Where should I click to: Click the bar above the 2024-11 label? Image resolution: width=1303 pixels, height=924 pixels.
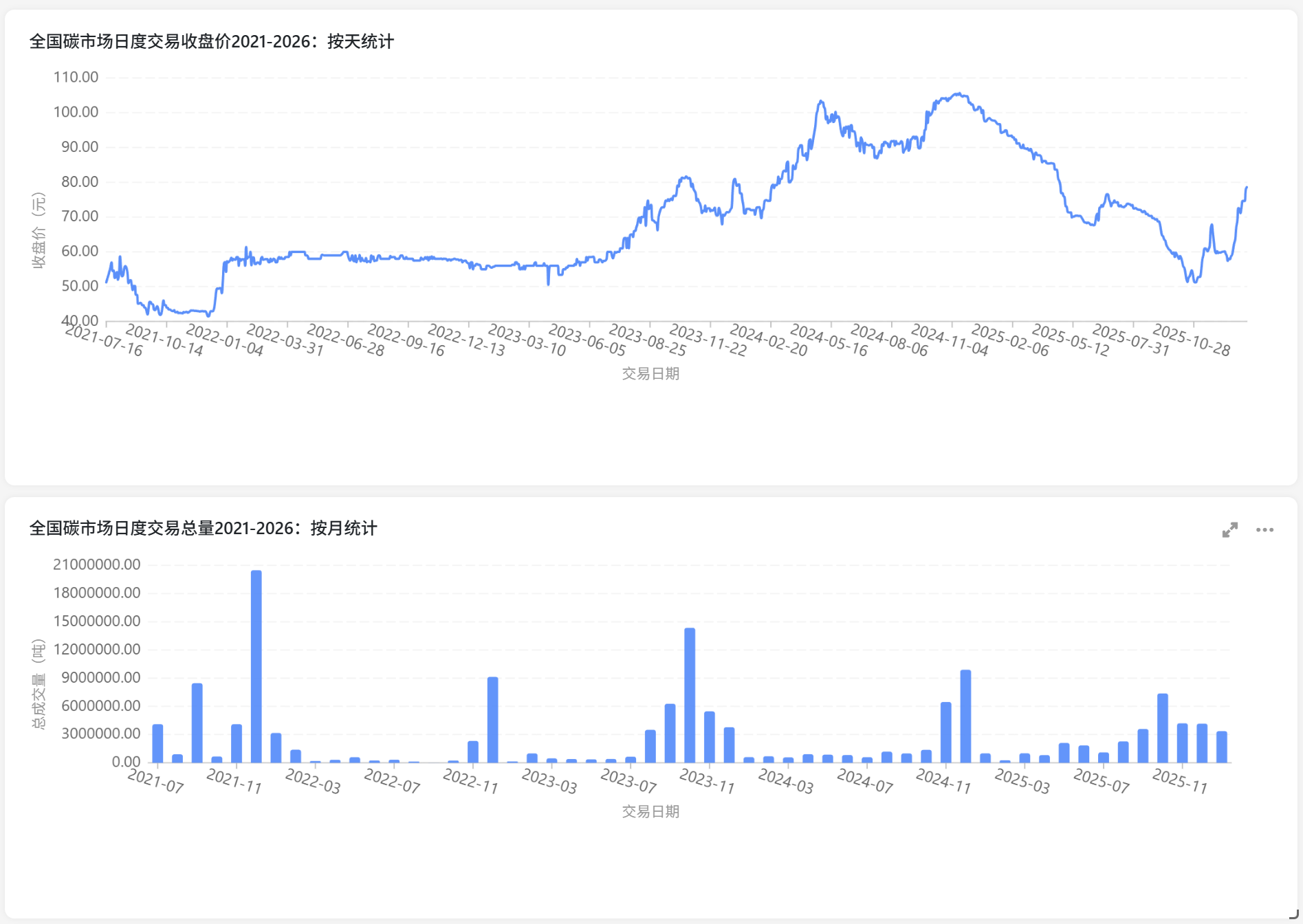(946, 732)
